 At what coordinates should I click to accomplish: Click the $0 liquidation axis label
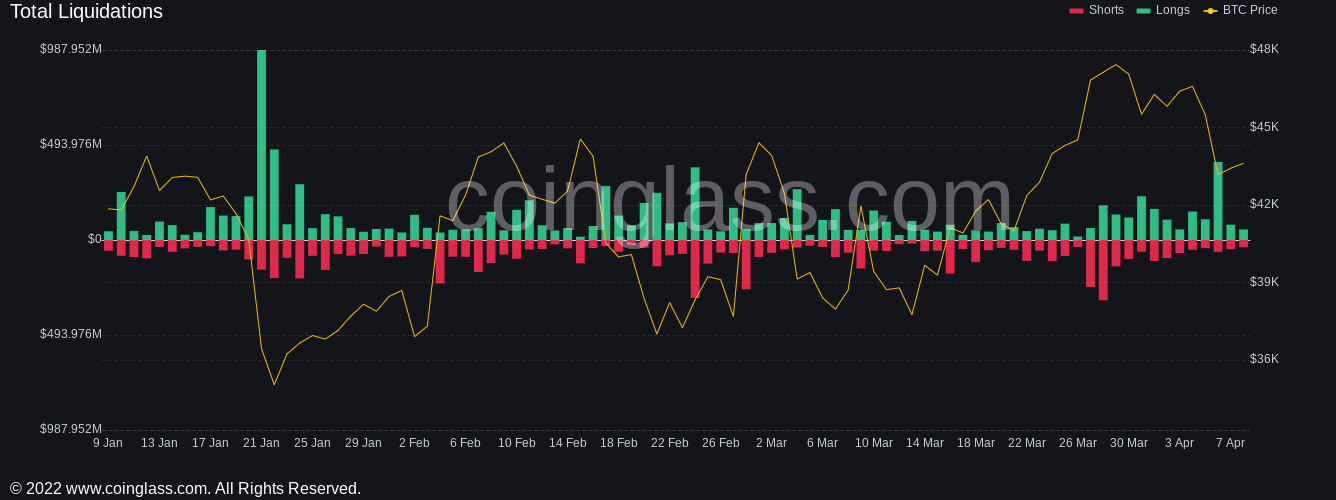[x=94, y=239]
